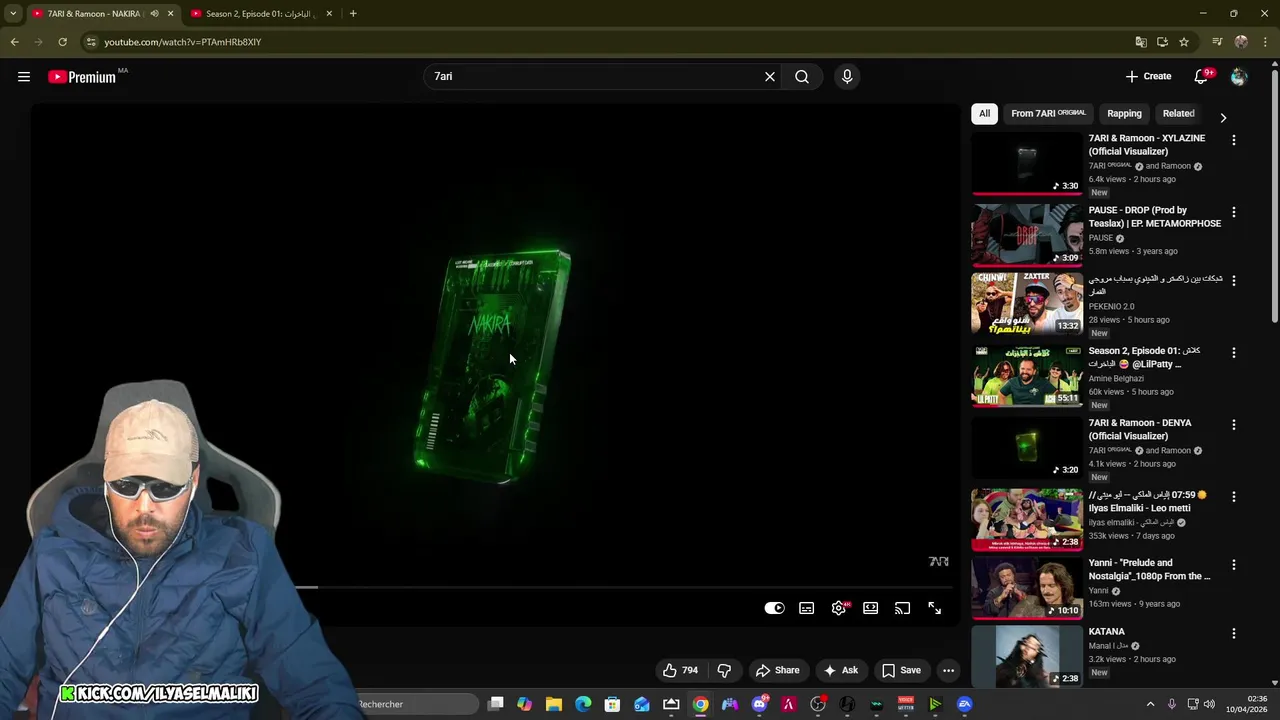Open Yanni Prelude and Nostalgia title
This screenshot has width=1280, height=720.
(1149, 570)
